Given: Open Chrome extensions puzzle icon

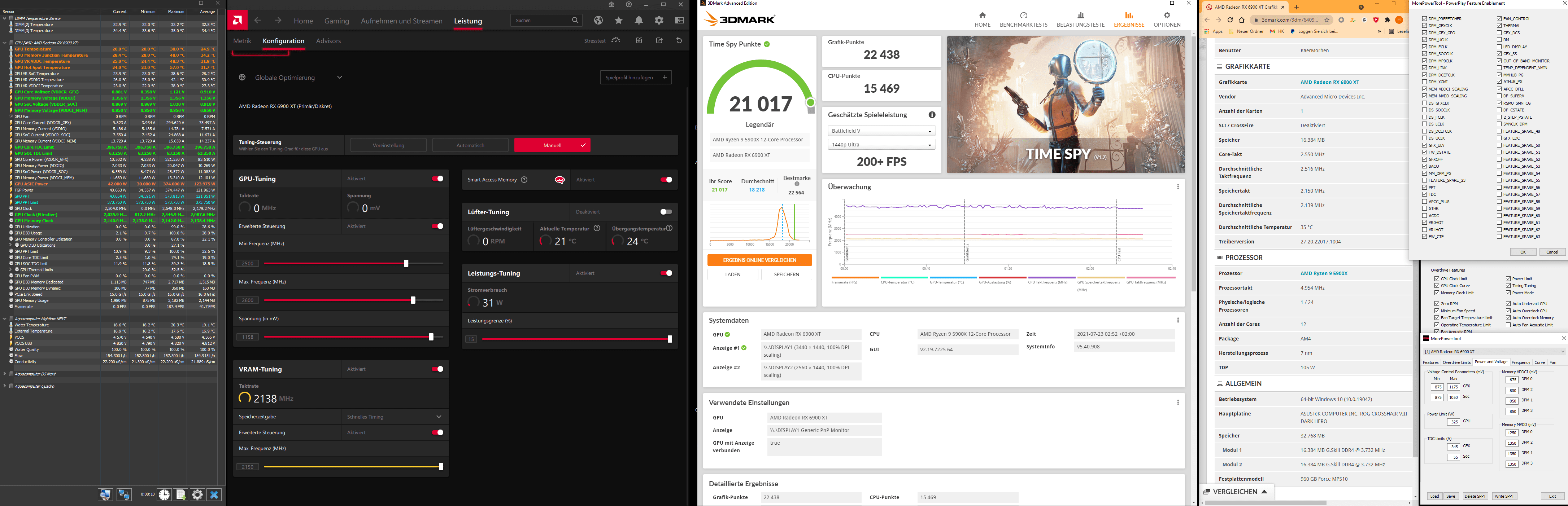Looking at the screenshot, I should [1388, 20].
